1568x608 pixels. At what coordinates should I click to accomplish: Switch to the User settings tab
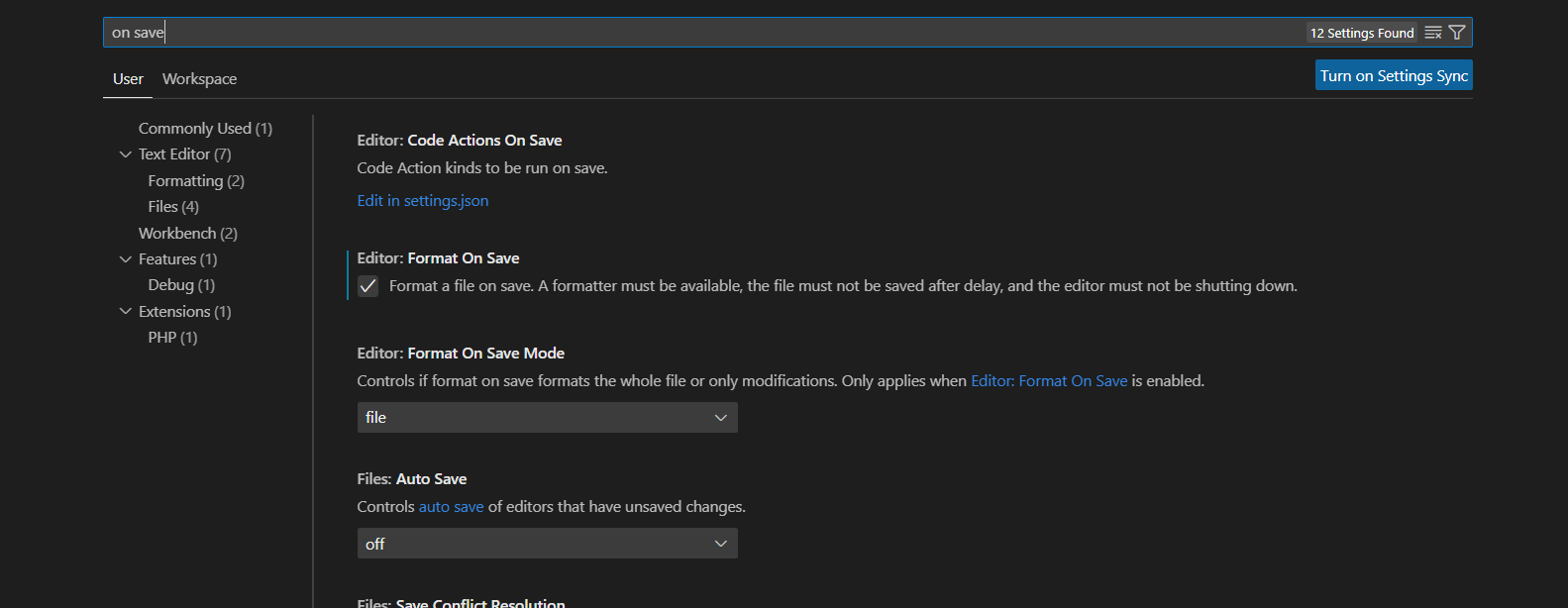128,79
